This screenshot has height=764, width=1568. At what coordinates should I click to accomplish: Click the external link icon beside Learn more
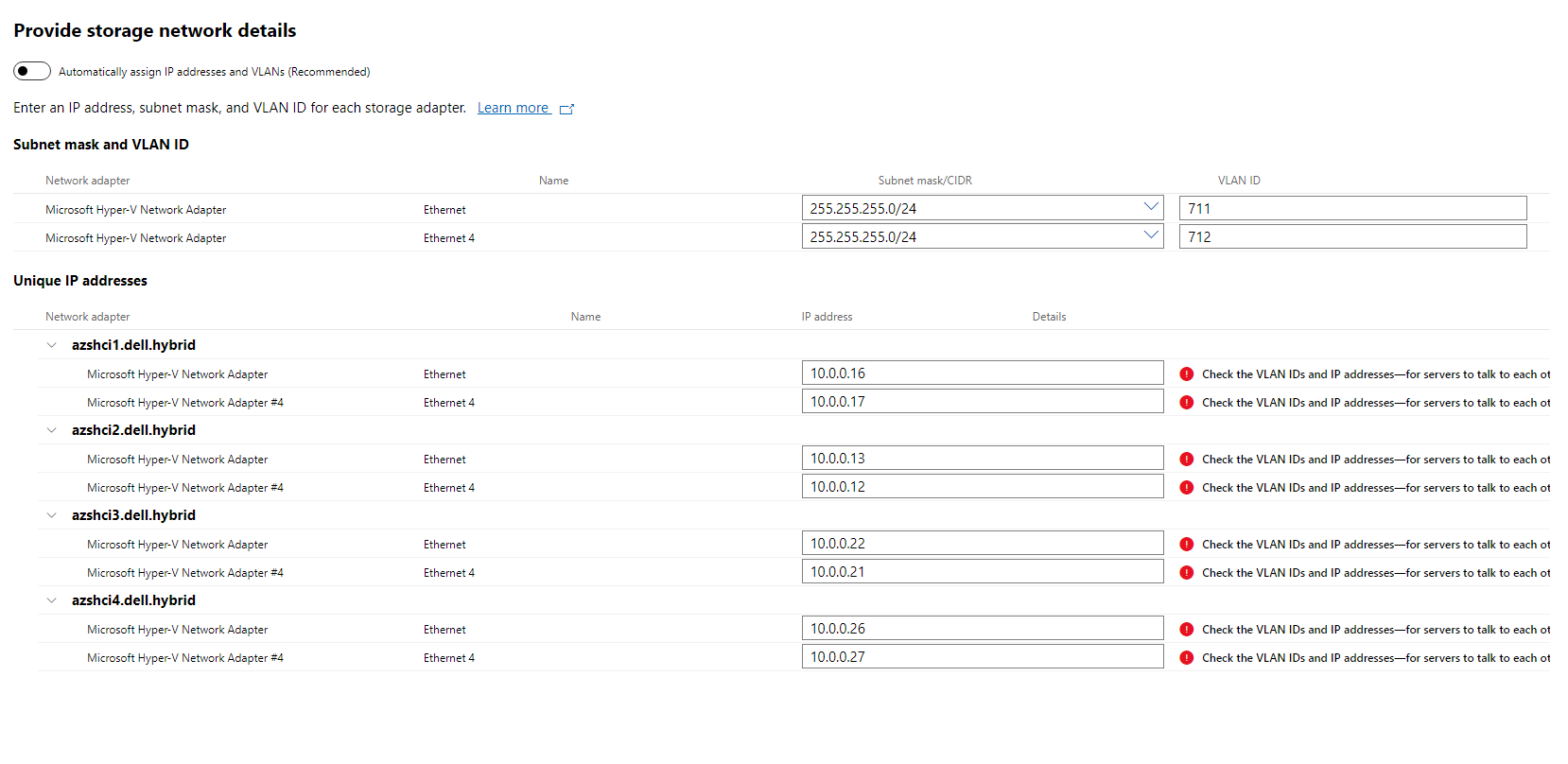point(566,109)
